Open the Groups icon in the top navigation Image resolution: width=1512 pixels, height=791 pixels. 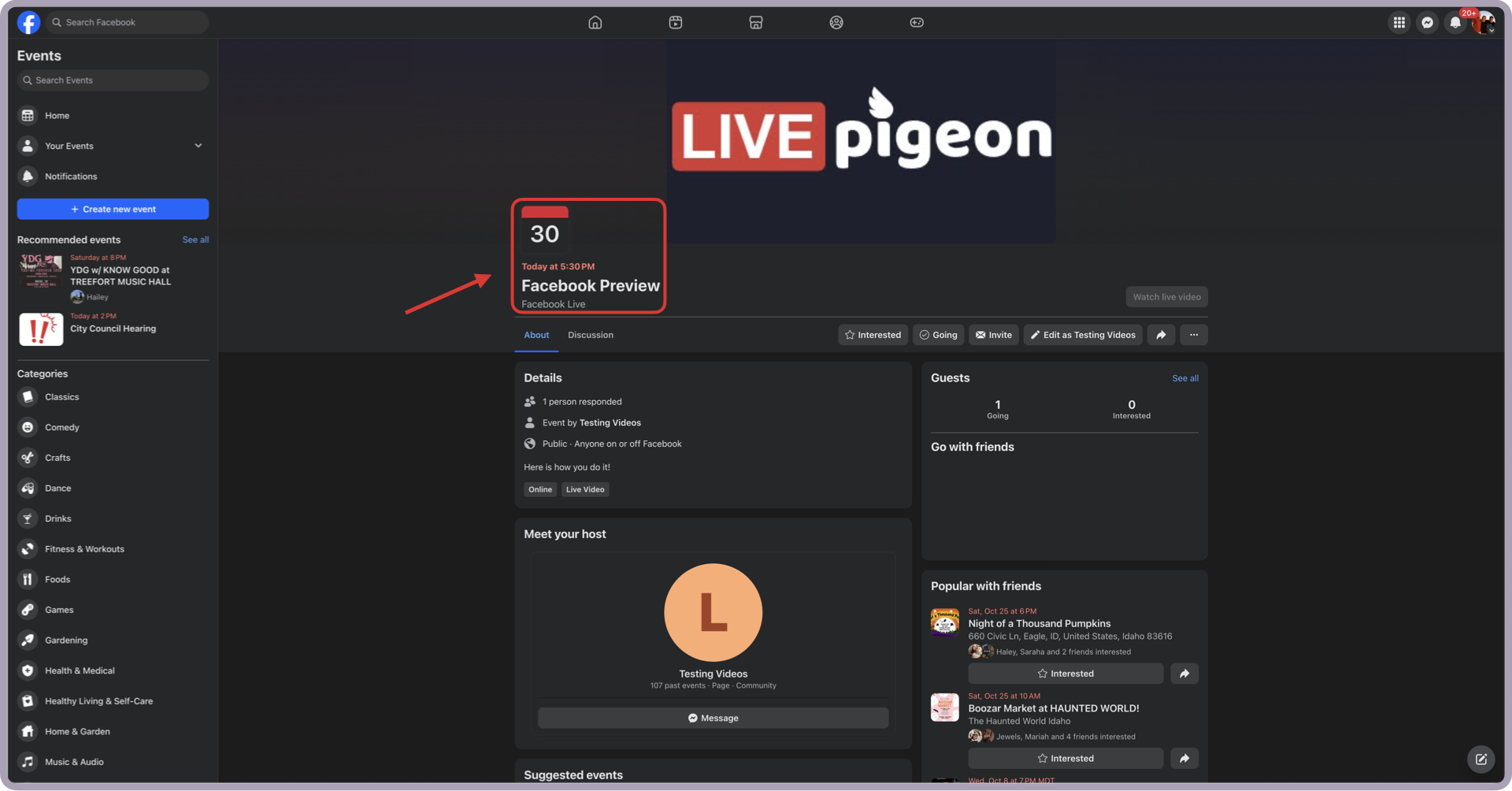(836, 22)
